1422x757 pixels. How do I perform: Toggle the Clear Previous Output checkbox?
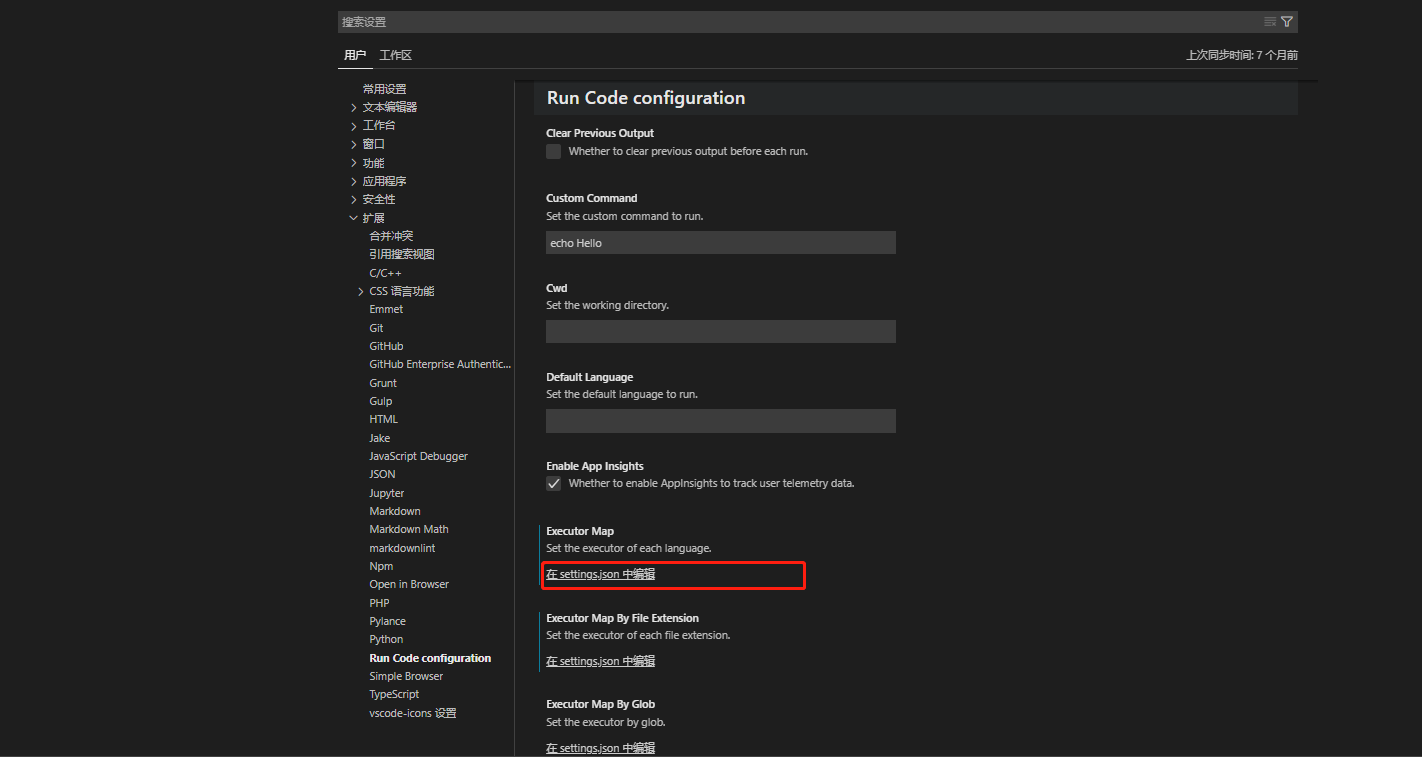(x=554, y=152)
